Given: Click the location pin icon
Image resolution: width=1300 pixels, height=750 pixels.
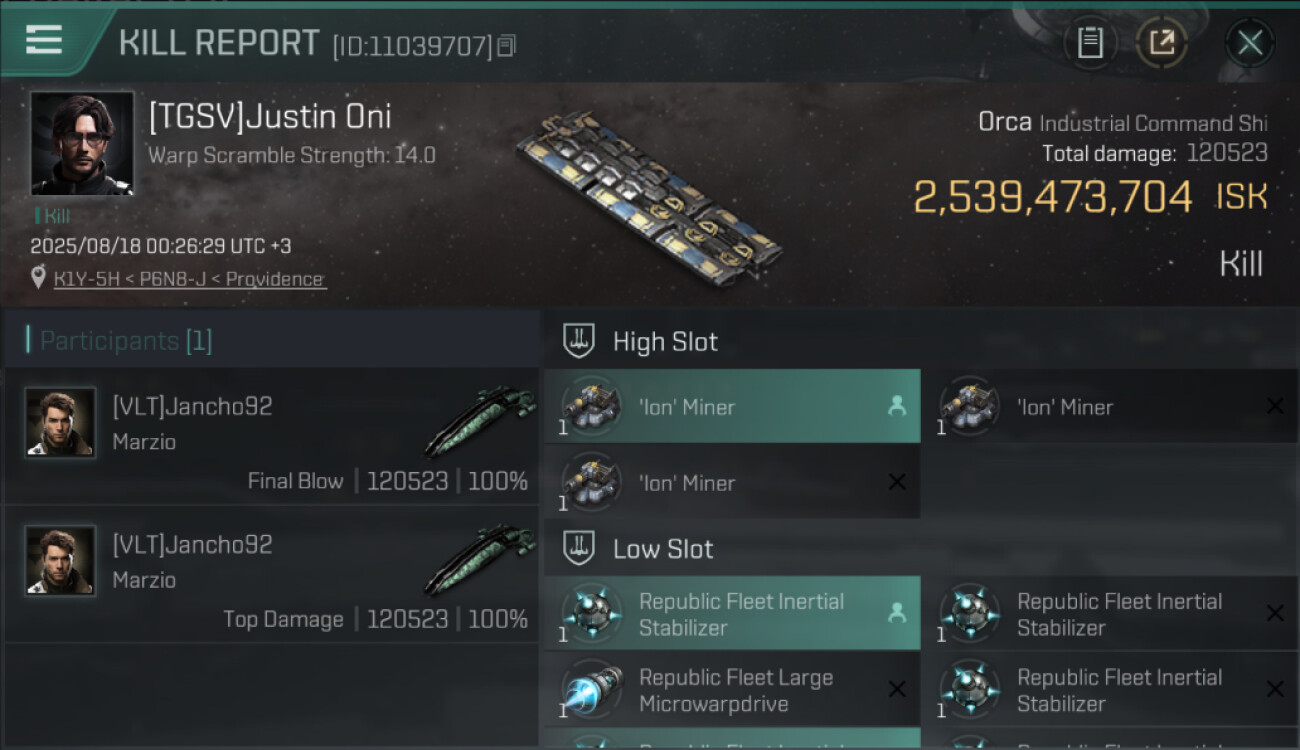Looking at the screenshot, I should coord(38,278).
